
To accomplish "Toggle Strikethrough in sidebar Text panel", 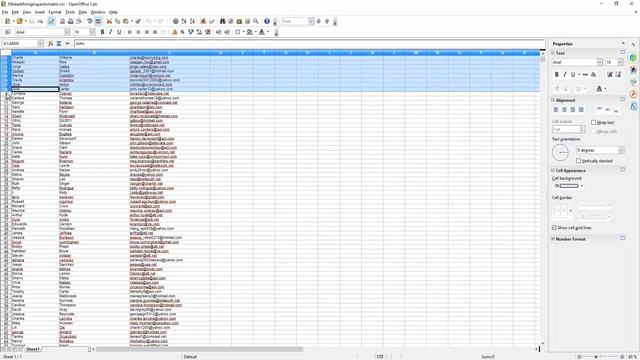I will tap(585, 74).
